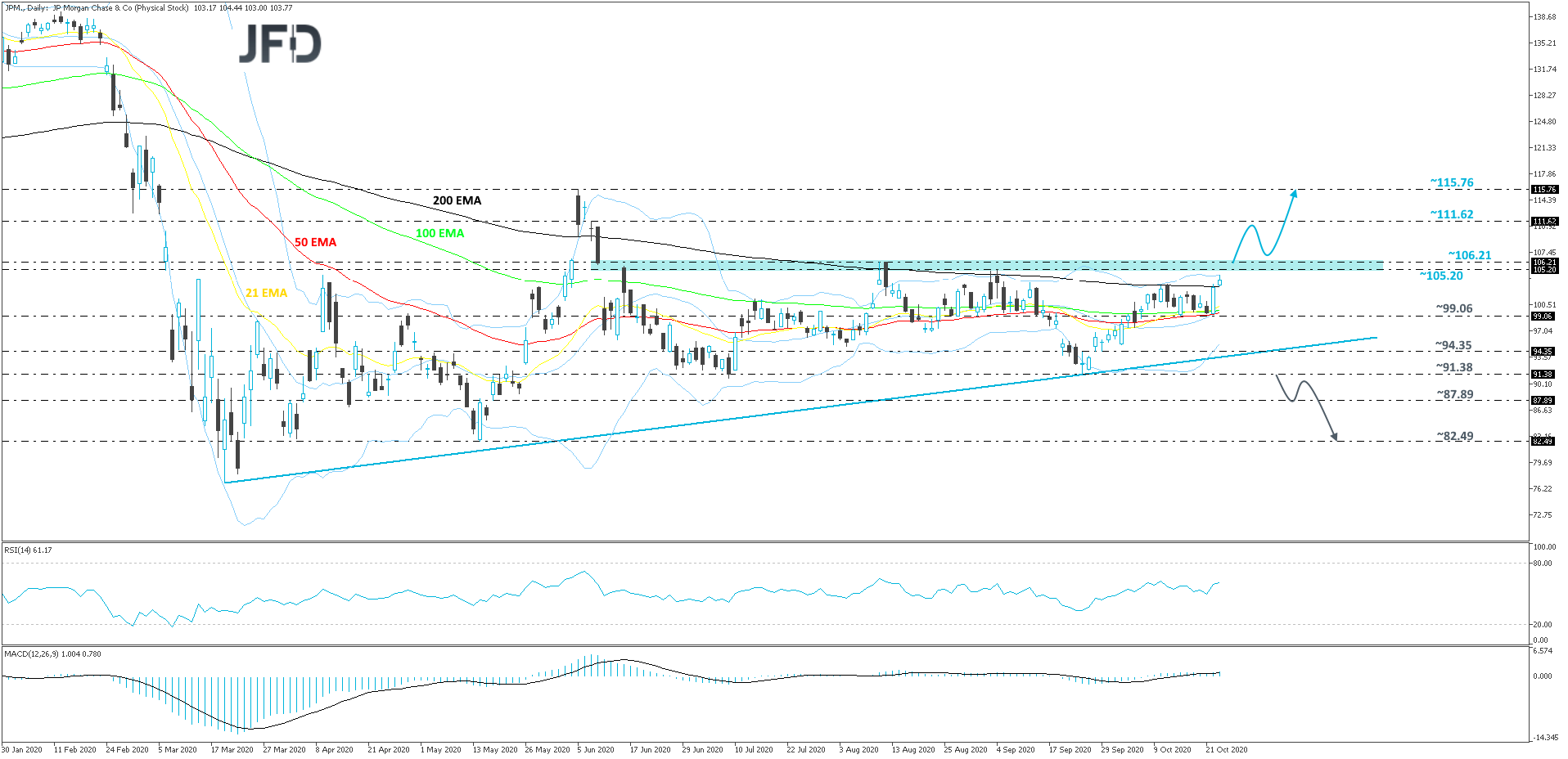The image size is (1568, 759).
Task: Click the 13 Aug 2020 date label
Action: pos(913,749)
